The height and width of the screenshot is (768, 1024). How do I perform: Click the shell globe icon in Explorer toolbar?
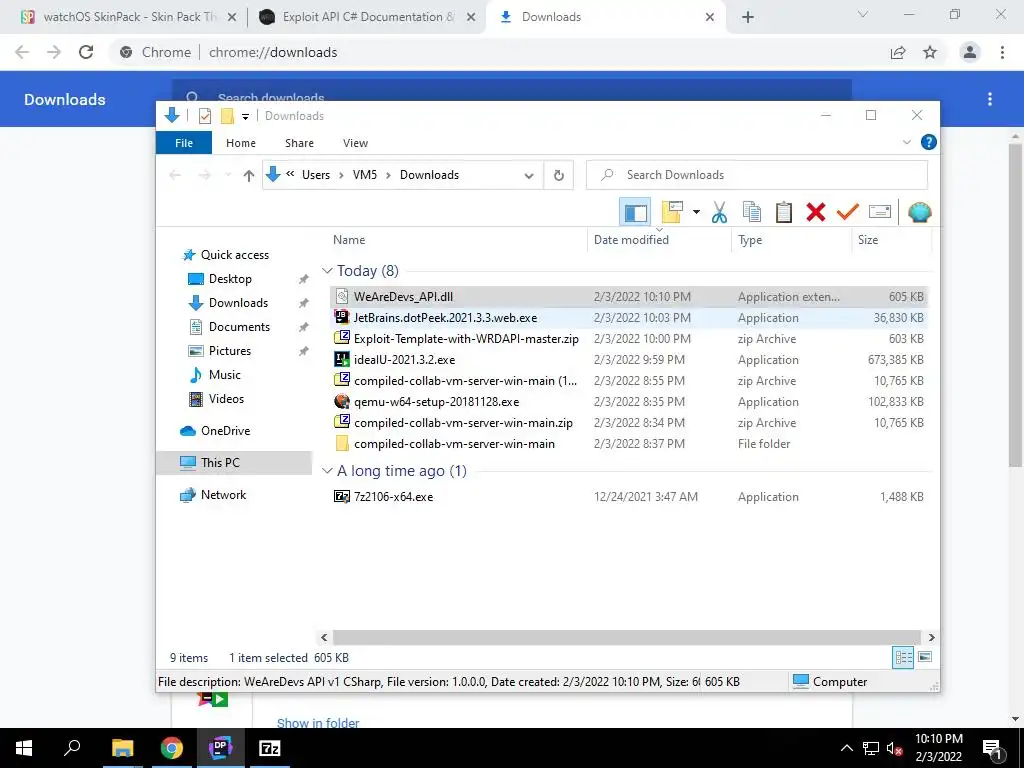(920, 212)
